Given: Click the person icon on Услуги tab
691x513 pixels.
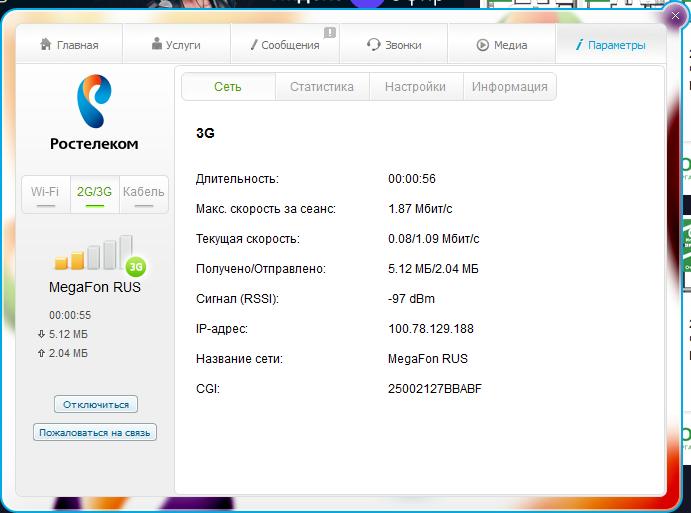Looking at the screenshot, I should point(157,45).
